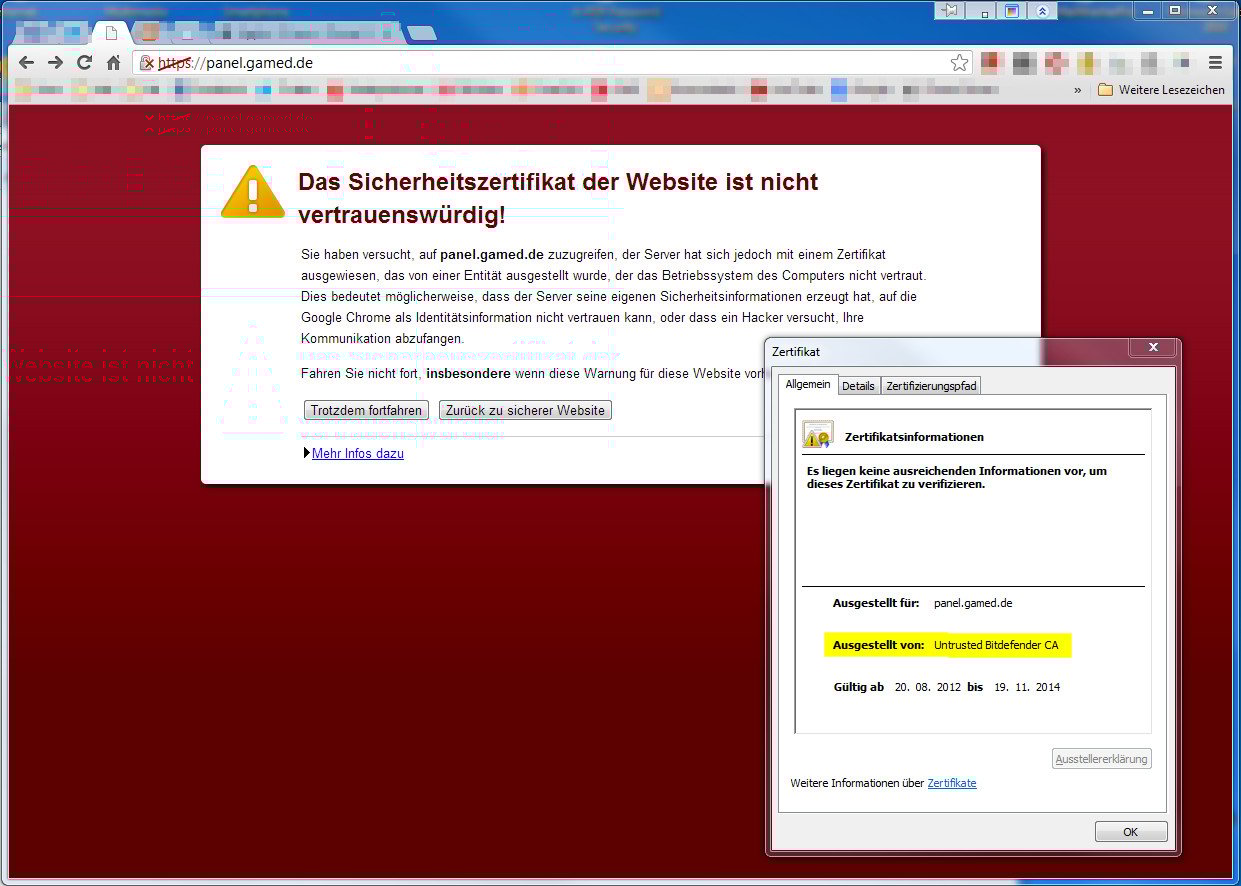Open the Weitere Lesezeichen folder
This screenshot has height=886, width=1241.
coord(1161,90)
